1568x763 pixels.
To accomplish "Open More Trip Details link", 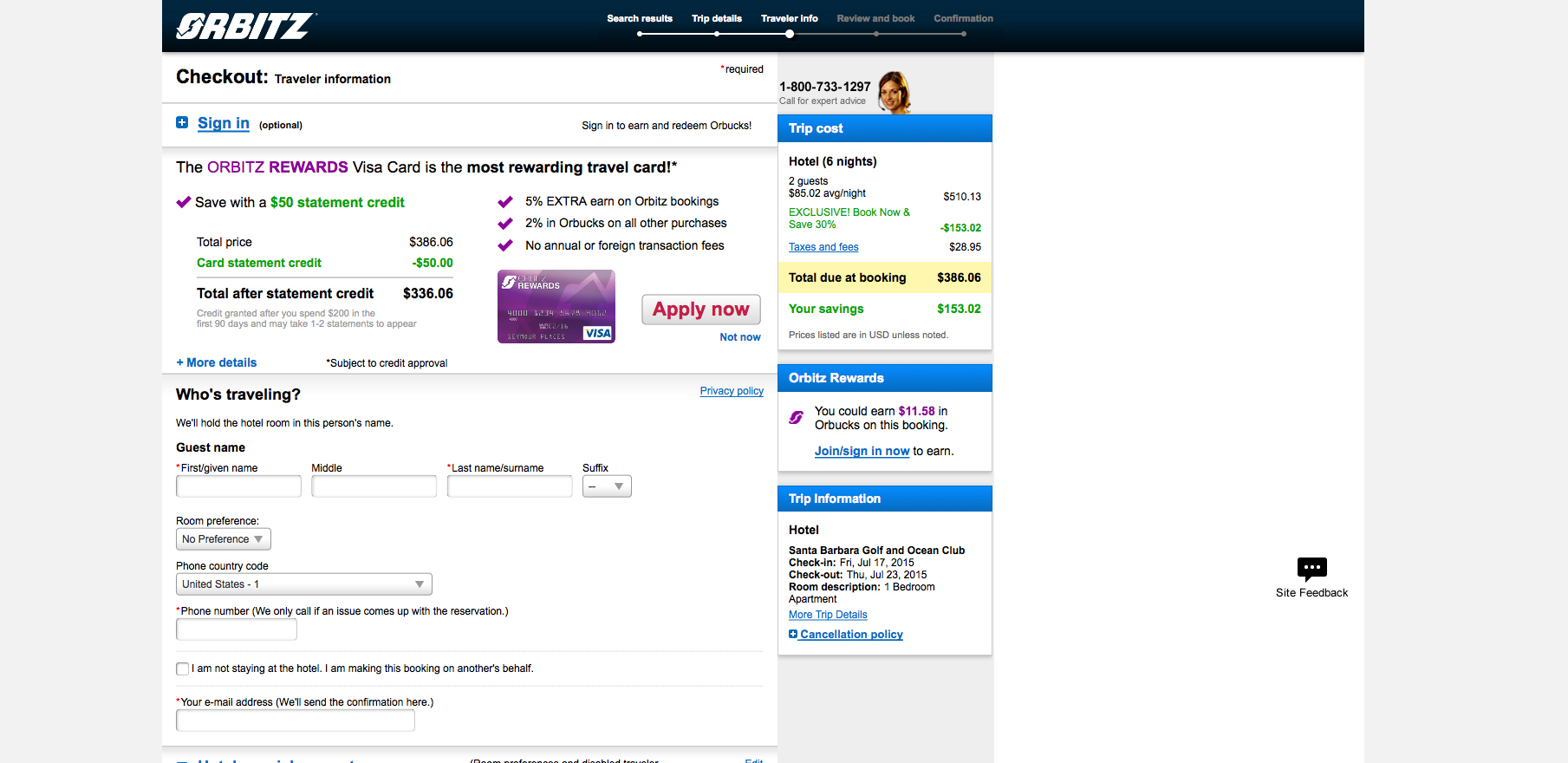I will (828, 615).
